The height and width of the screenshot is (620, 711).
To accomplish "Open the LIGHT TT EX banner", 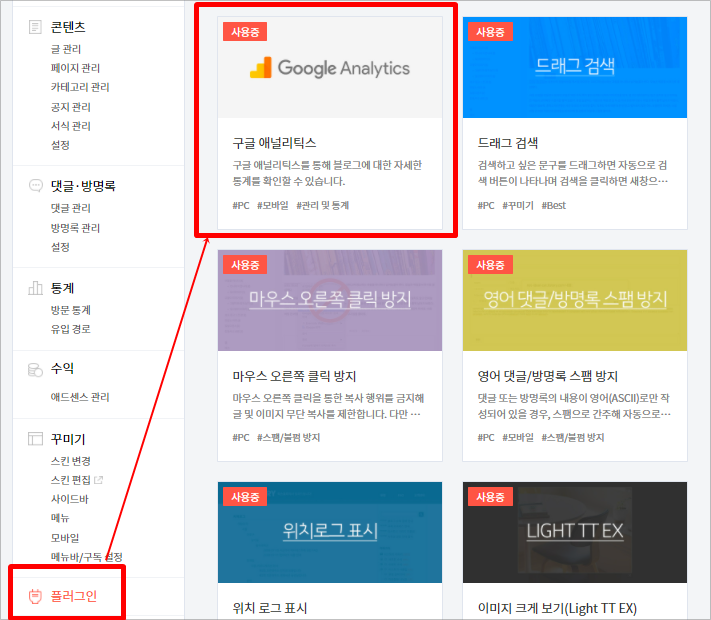I will 575,532.
